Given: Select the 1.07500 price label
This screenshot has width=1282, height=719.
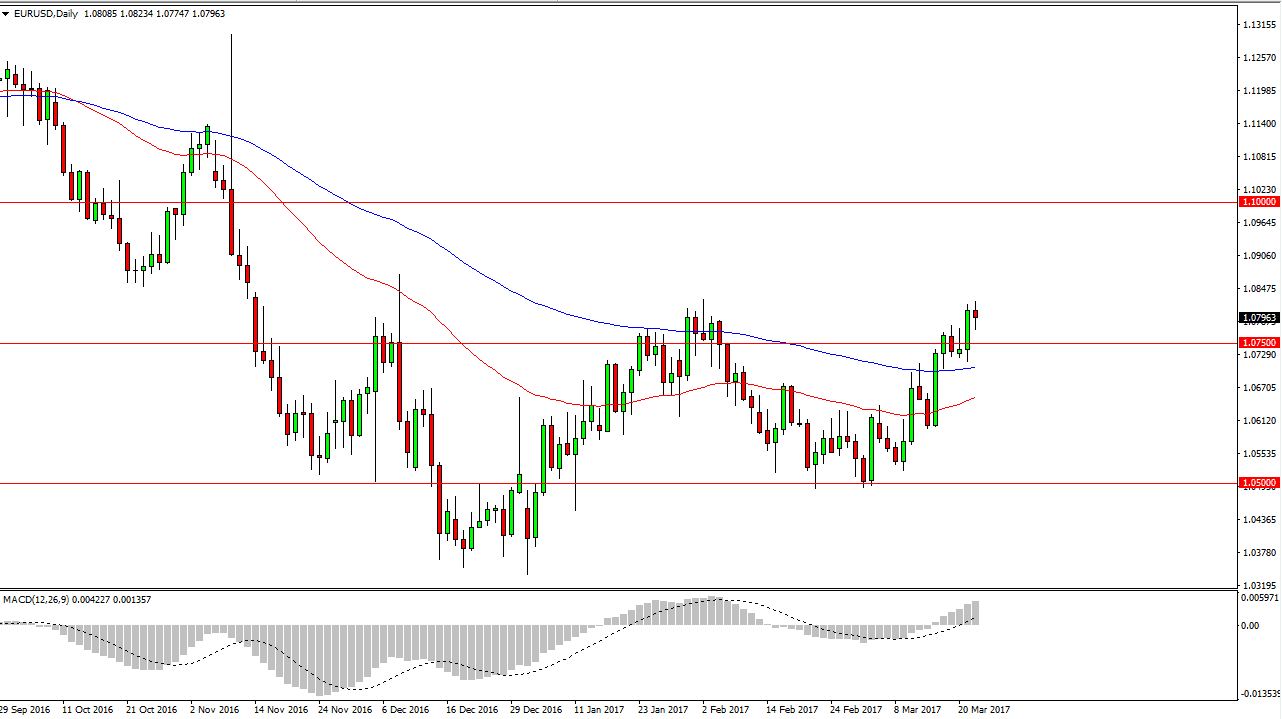Looking at the screenshot, I should [1258, 342].
